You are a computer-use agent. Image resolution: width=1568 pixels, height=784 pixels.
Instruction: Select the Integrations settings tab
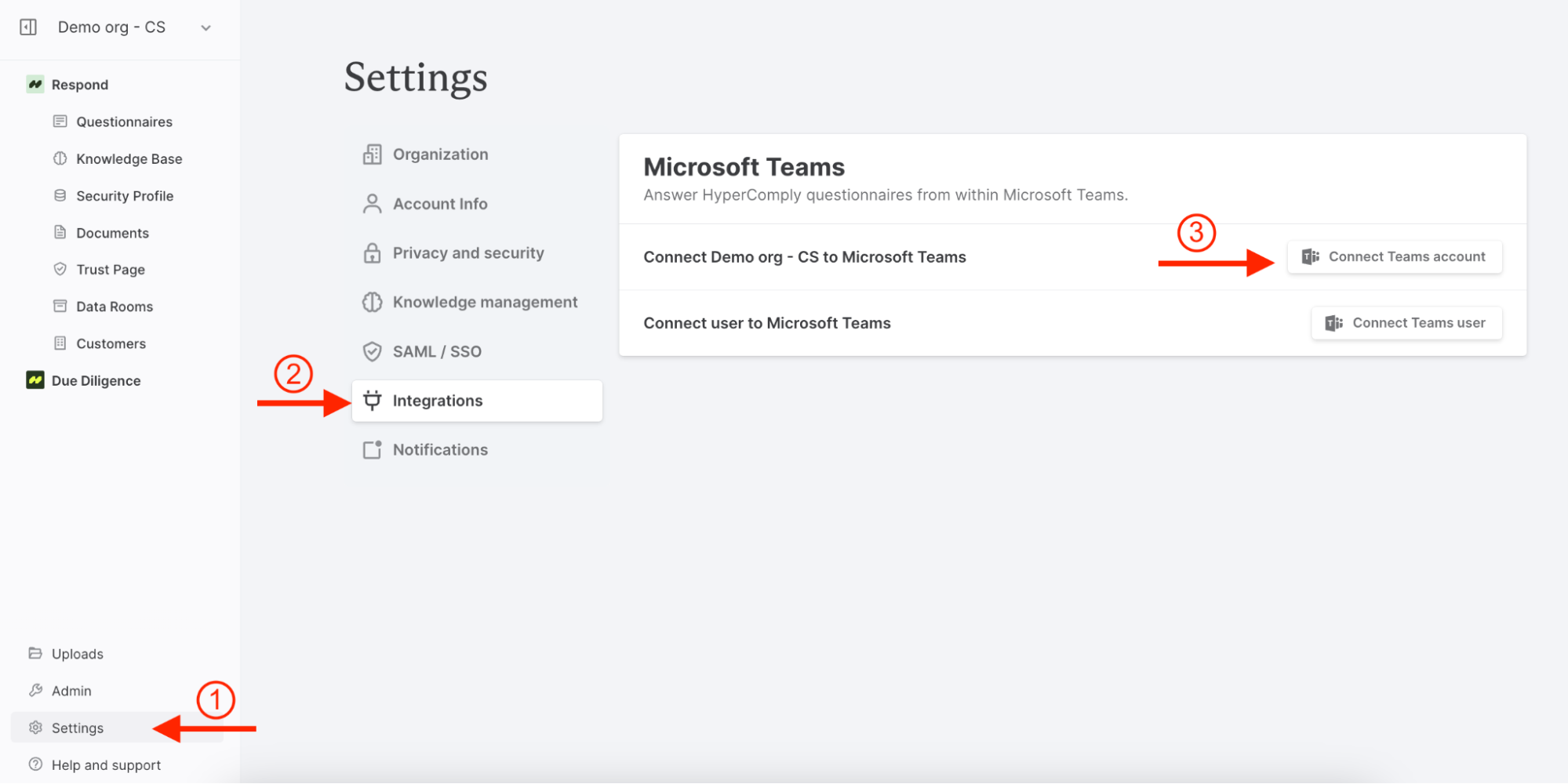pos(477,401)
